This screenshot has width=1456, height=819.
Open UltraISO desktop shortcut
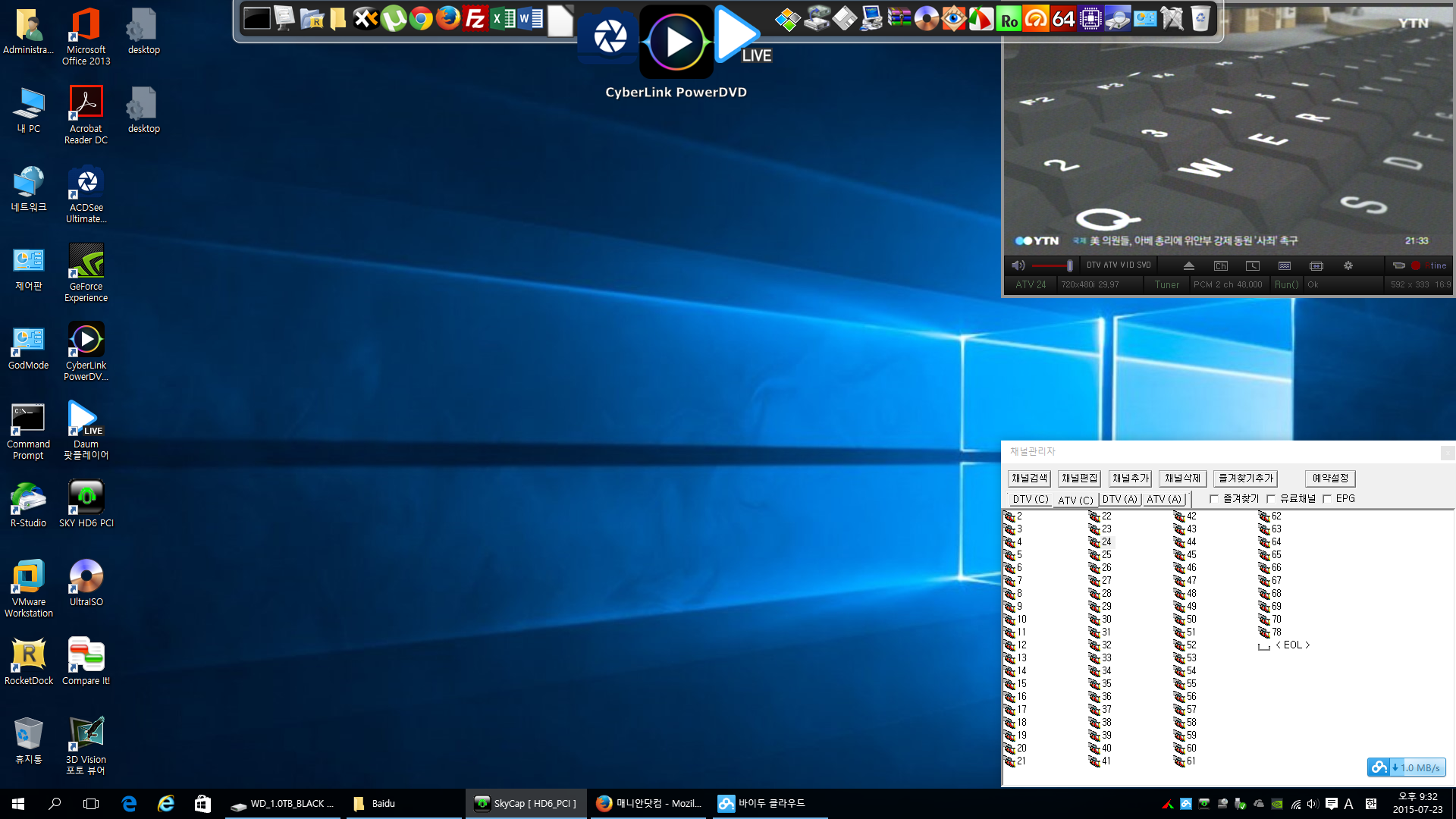tap(86, 582)
